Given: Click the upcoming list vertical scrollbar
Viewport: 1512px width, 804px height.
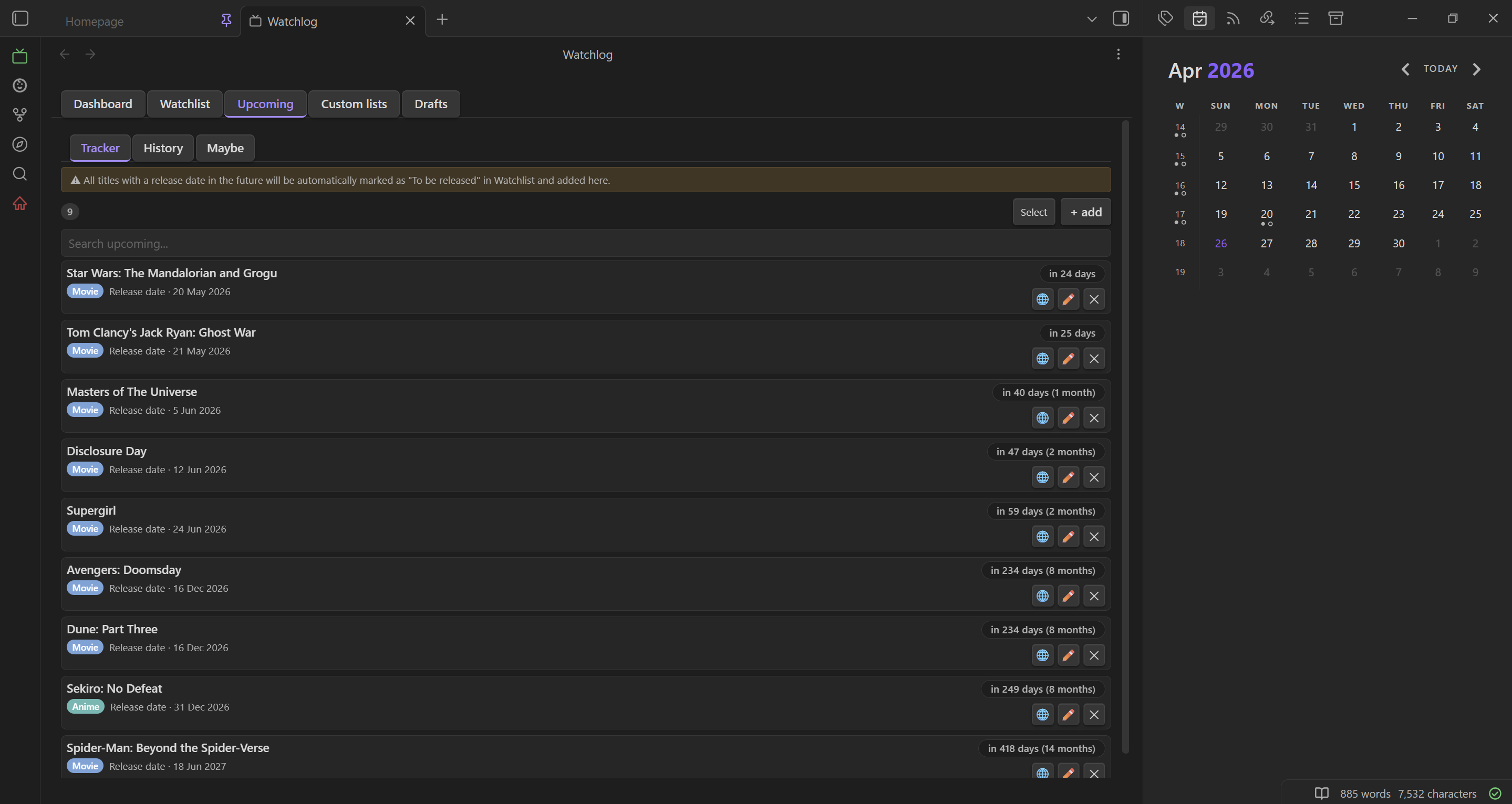Looking at the screenshot, I should tap(1125, 436).
